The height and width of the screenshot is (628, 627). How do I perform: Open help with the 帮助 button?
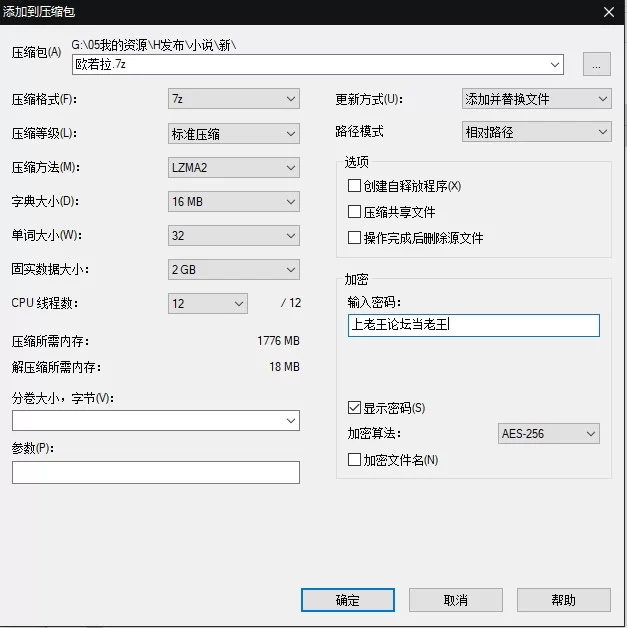pyautogui.click(x=564, y=600)
